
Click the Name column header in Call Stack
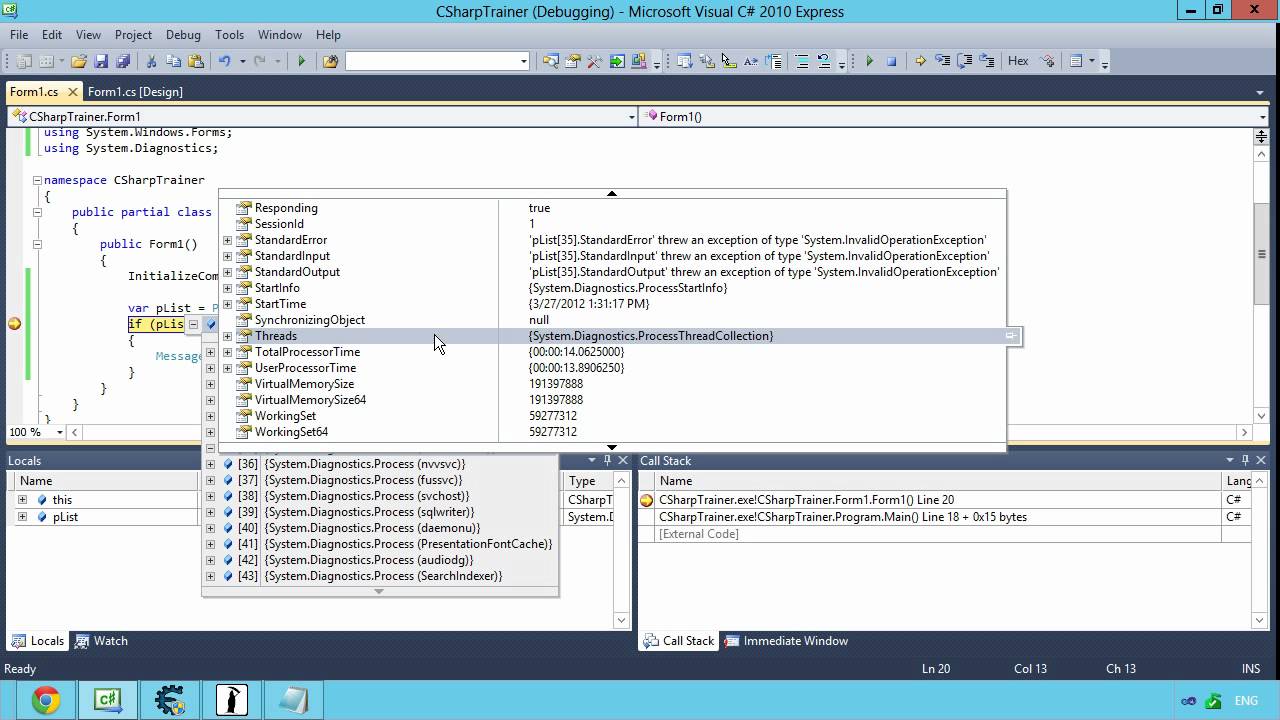pyautogui.click(x=936, y=481)
